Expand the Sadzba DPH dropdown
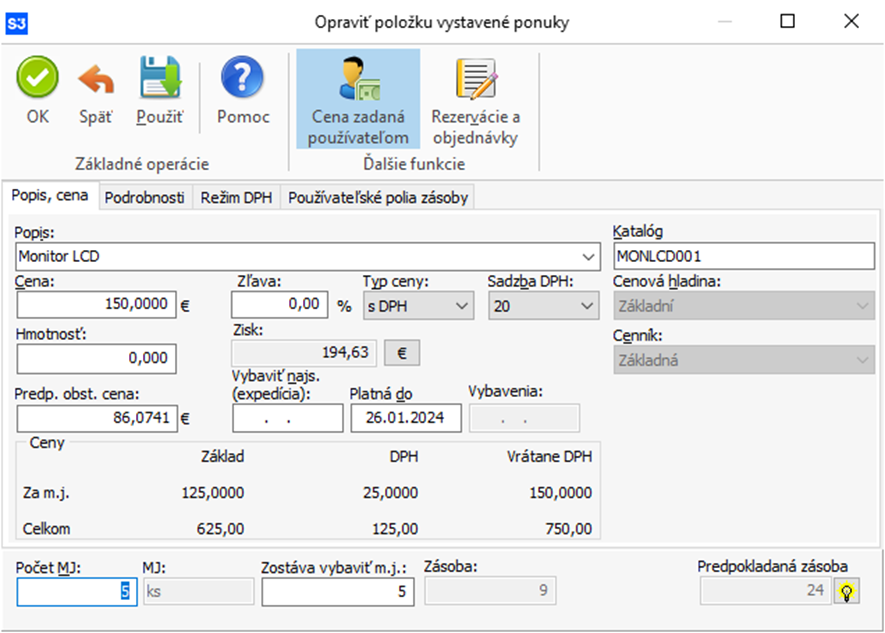885x633 pixels. click(x=587, y=306)
